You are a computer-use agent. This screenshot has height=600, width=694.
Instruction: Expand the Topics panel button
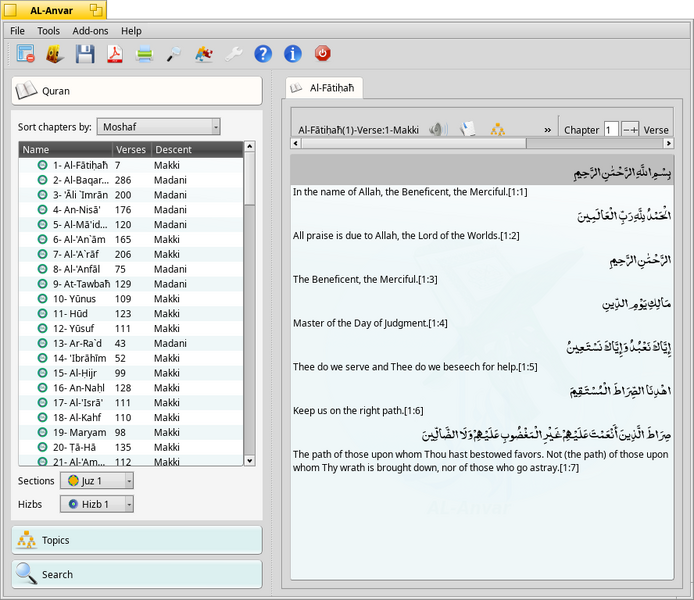tap(137, 540)
